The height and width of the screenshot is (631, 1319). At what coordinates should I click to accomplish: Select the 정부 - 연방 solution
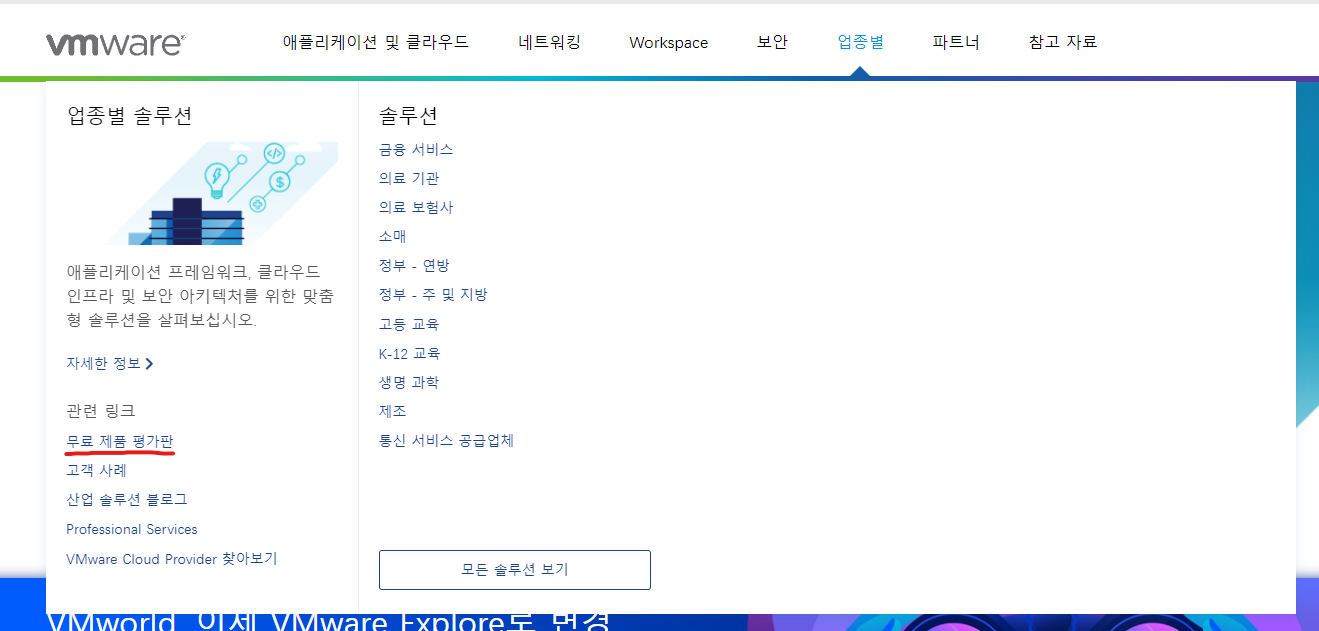click(x=414, y=265)
